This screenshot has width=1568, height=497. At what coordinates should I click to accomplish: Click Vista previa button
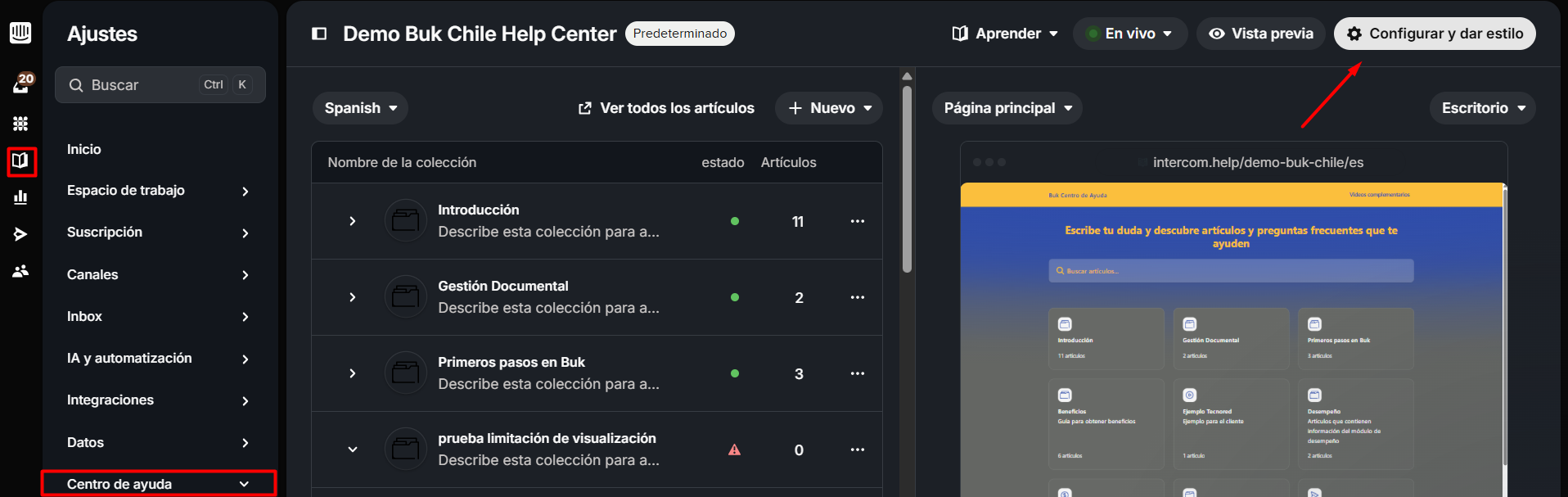(x=1261, y=34)
